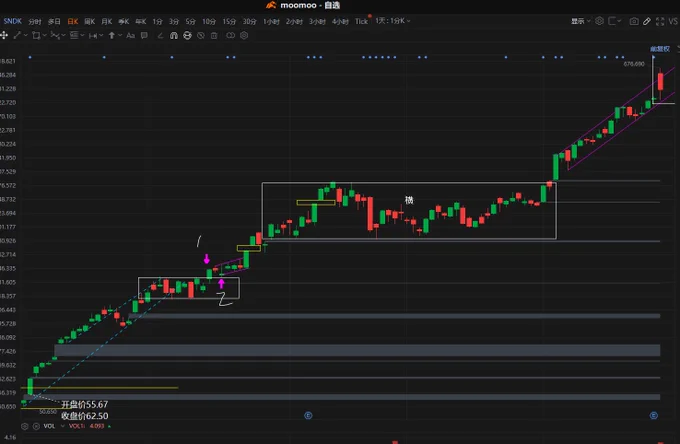Open chart settings gear at top right
This screenshot has height=444, width=680.
click(599, 21)
